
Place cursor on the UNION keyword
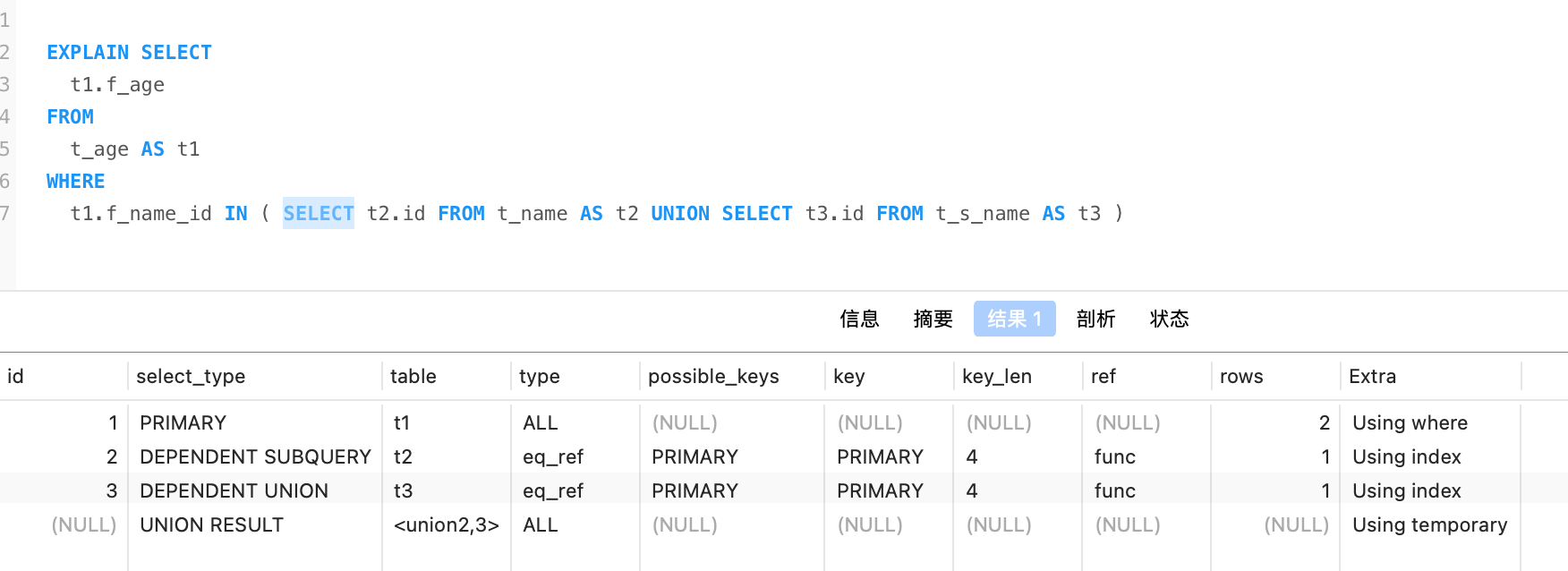[680, 214]
